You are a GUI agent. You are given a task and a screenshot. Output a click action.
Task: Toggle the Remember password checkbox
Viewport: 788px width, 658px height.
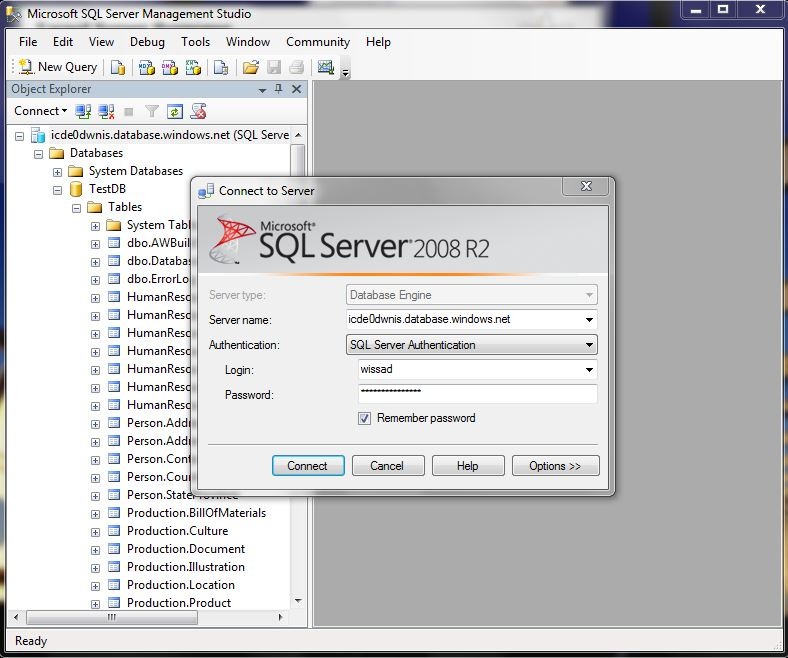coord(364,418)
